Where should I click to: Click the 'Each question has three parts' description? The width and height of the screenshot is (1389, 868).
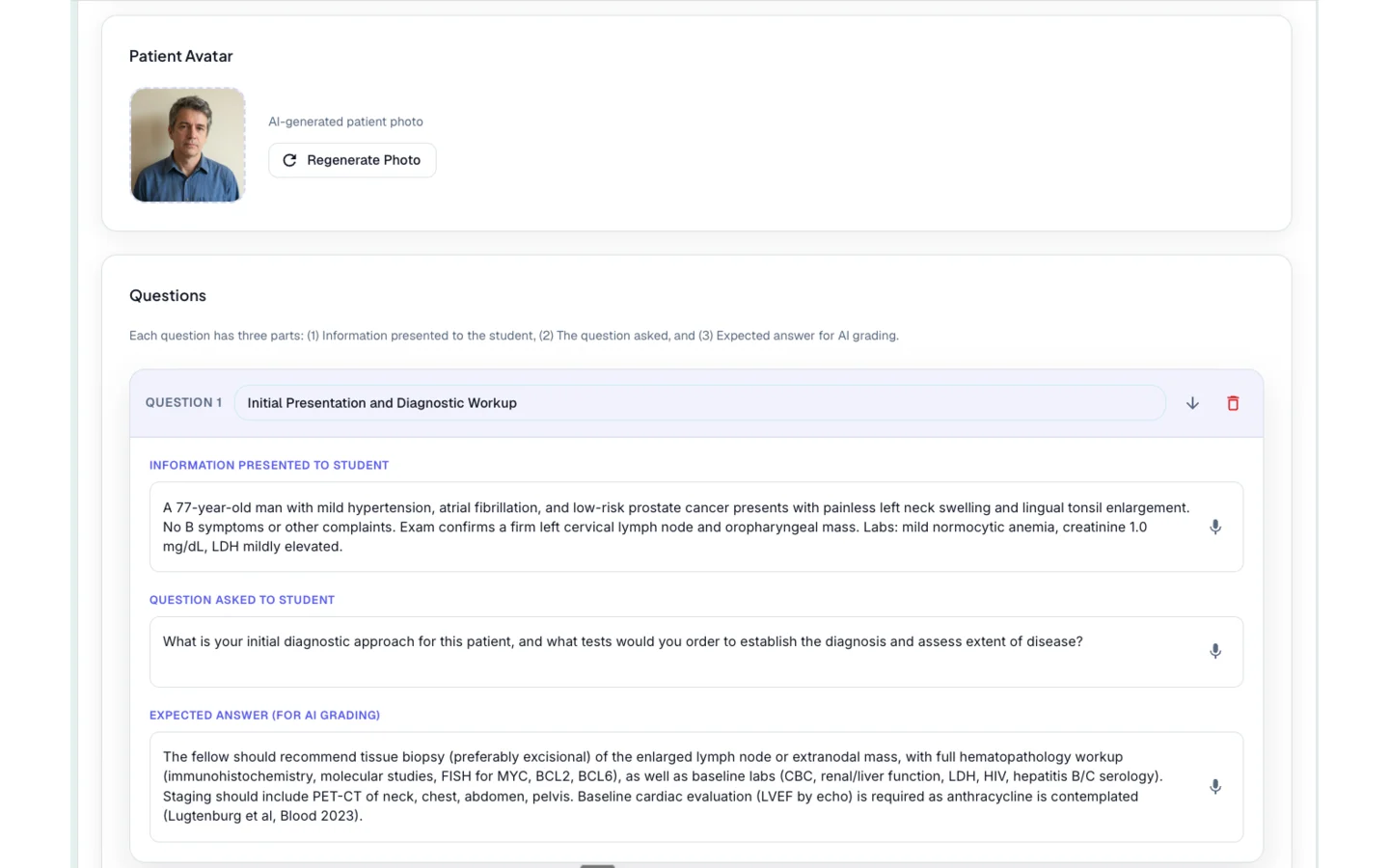click(514, 336)
